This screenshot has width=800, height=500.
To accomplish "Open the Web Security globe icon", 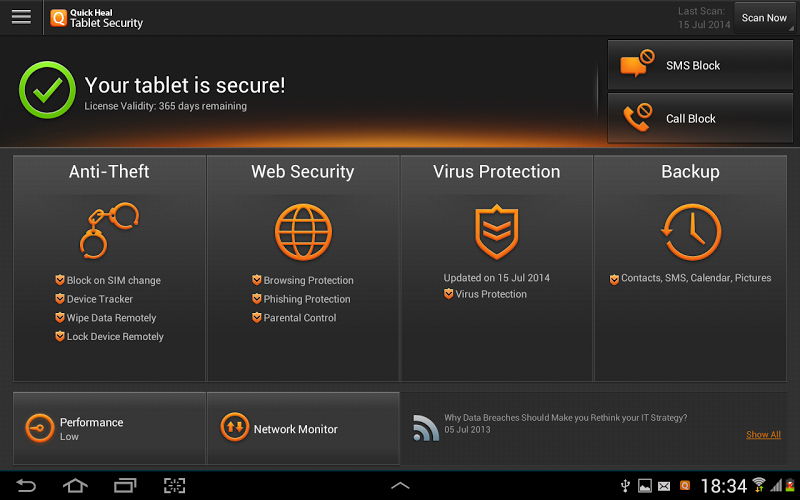I will (x=303, y=231).
